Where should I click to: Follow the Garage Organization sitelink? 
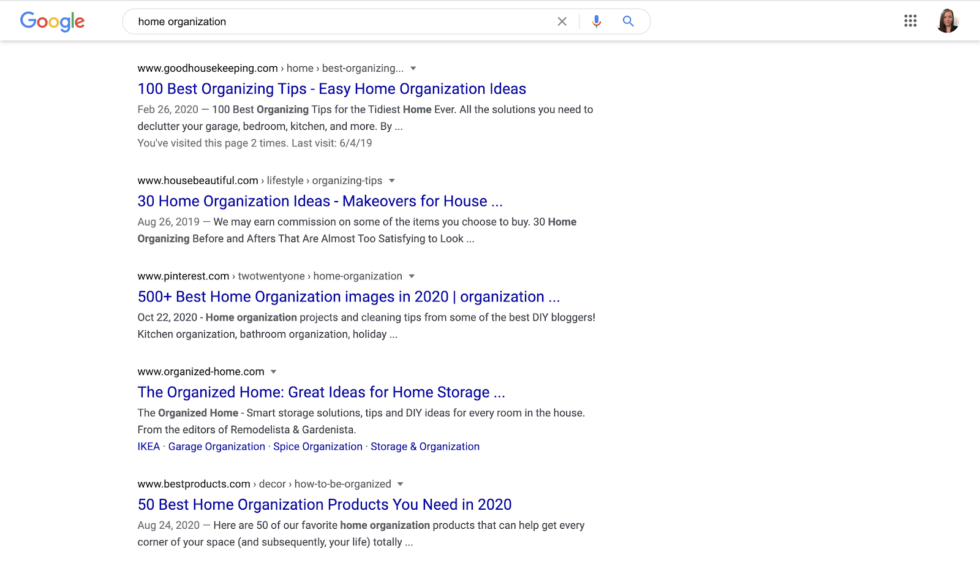point(216,447)
